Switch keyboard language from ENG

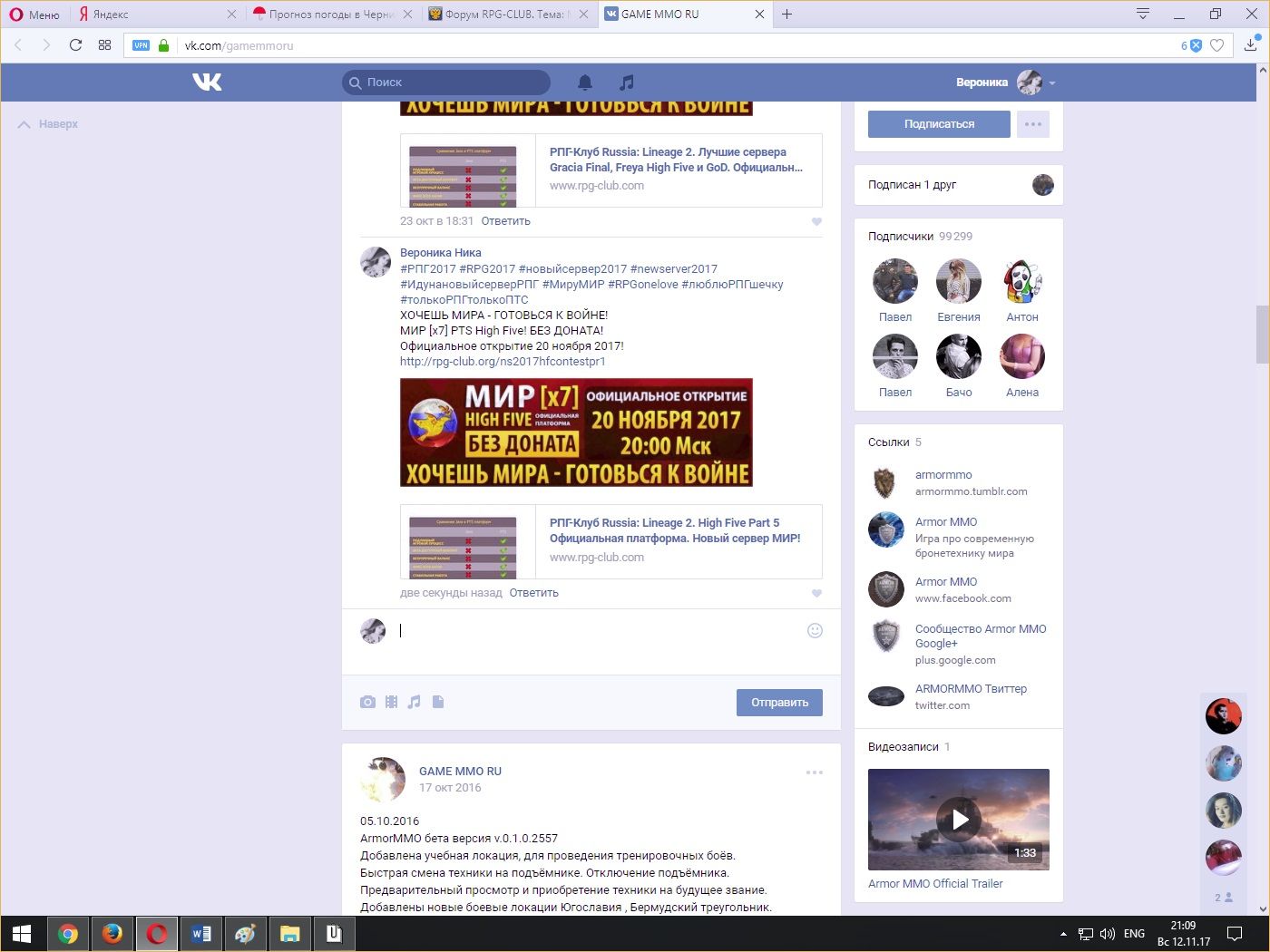point(1134,934)
